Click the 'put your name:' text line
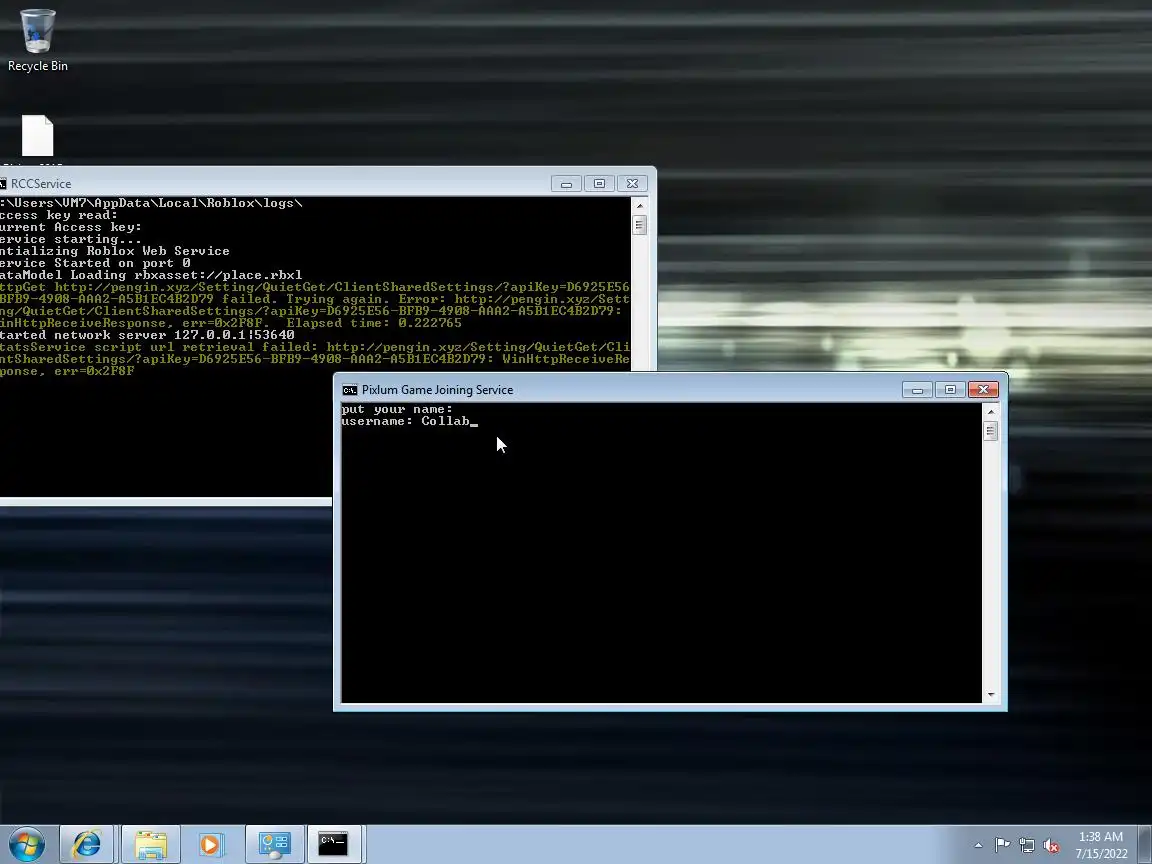Screen dimensions: 1152x864 397,409
